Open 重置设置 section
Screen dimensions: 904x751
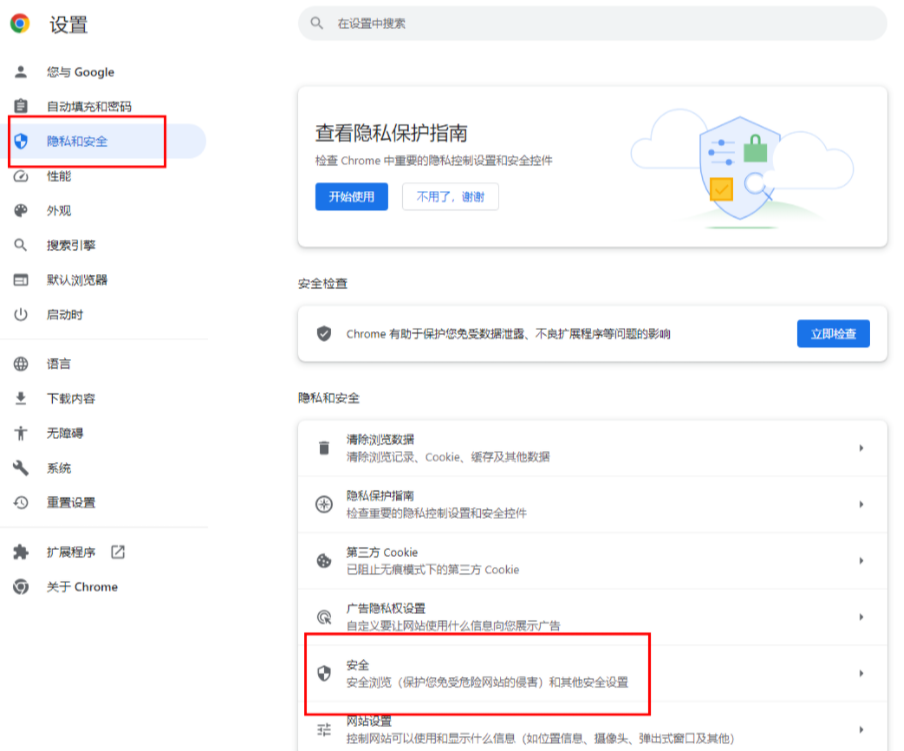71,503
